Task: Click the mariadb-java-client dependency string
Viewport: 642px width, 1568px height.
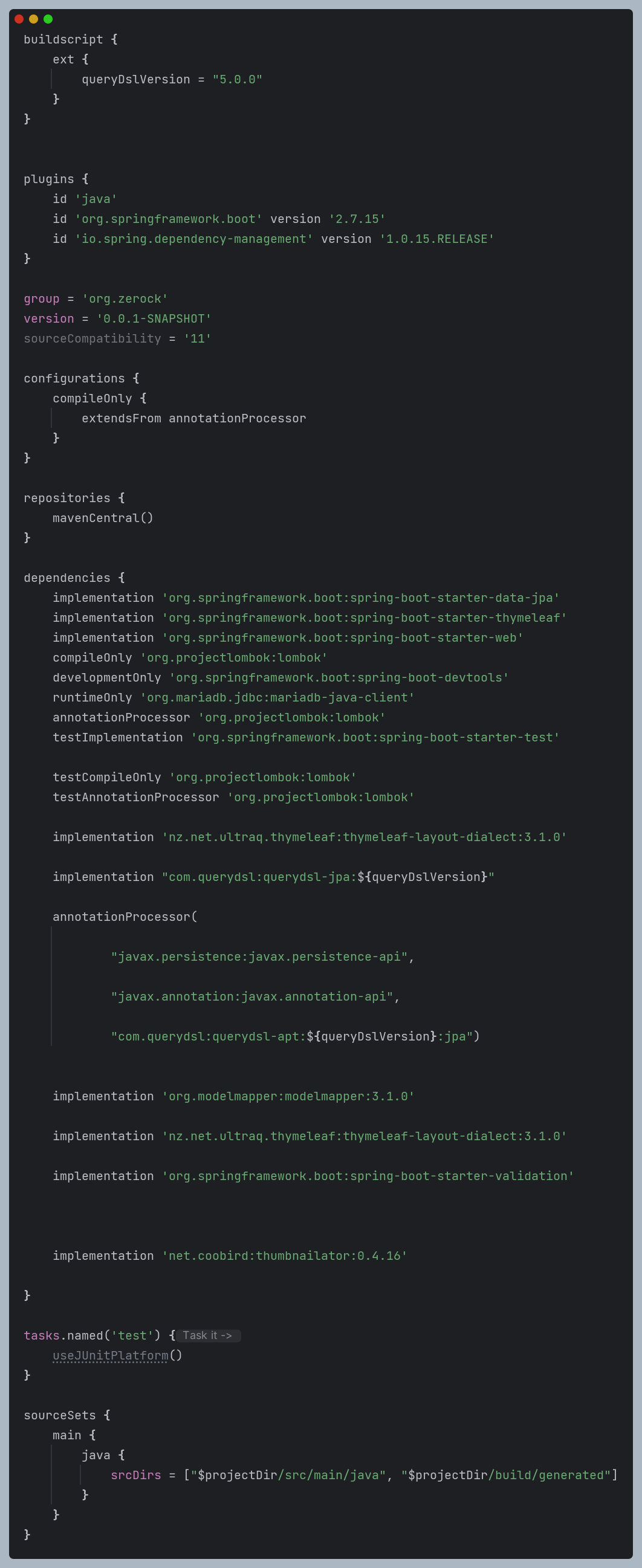Action: click(277, 697)
